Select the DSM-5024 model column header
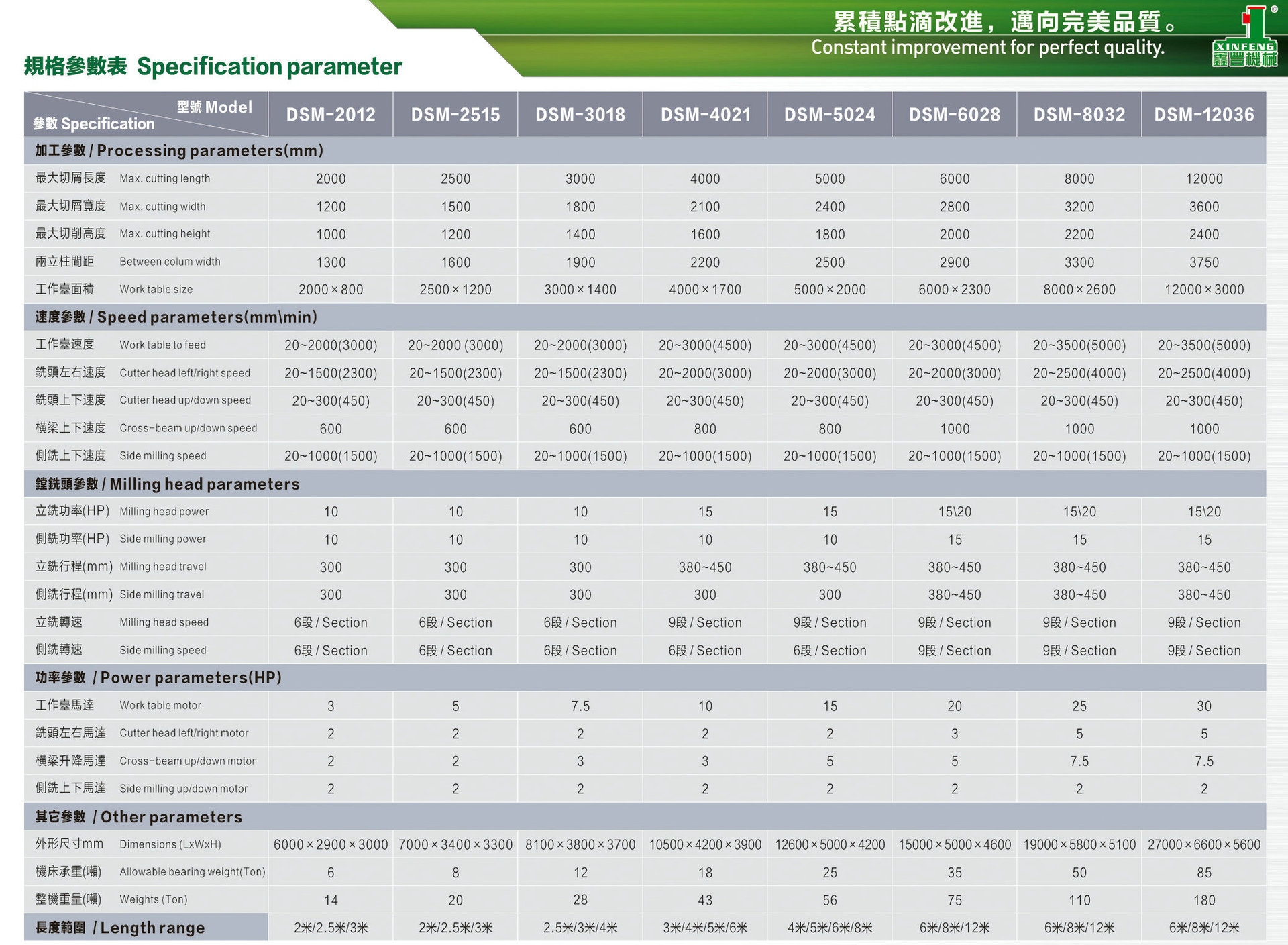Image resolution: width=1288 pixels, height=945 pixels. click(830, 115)
